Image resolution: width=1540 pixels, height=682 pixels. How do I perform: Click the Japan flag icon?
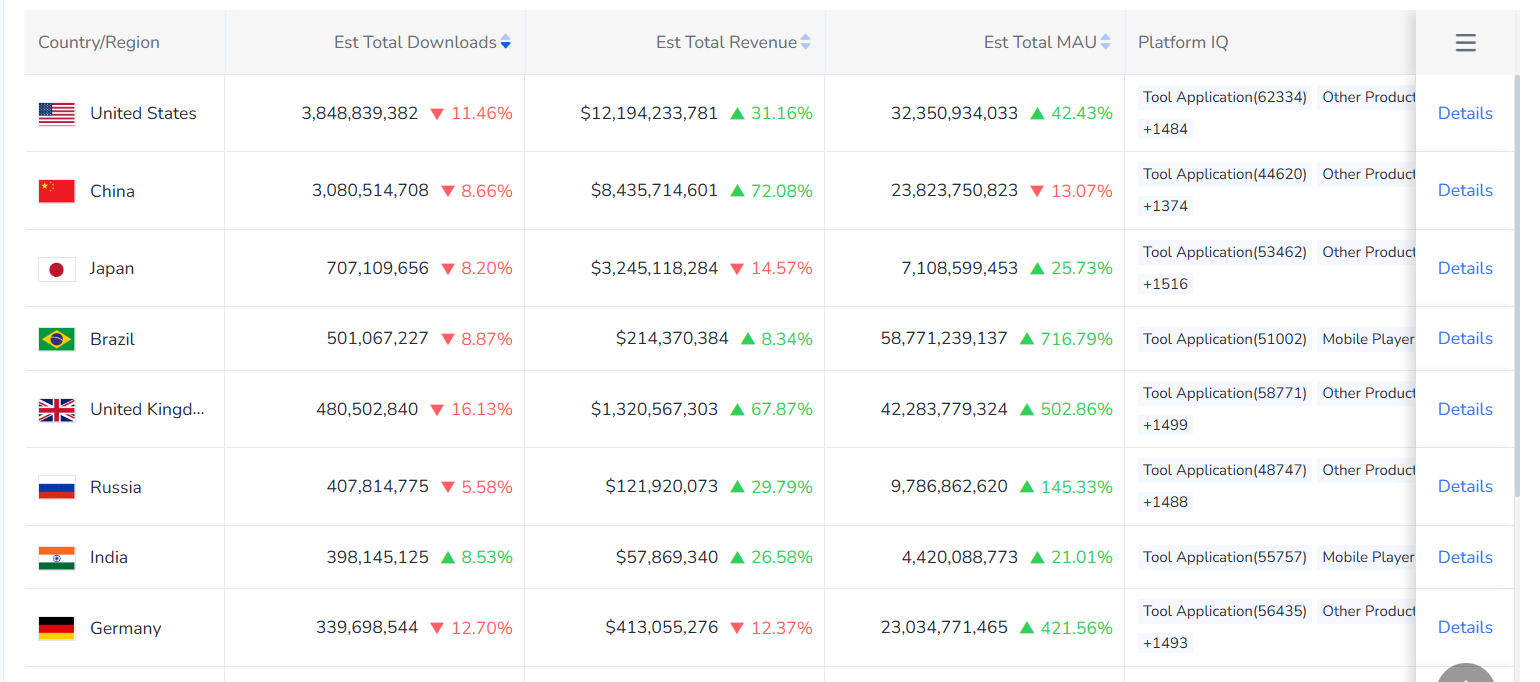(x=57, y=269)
